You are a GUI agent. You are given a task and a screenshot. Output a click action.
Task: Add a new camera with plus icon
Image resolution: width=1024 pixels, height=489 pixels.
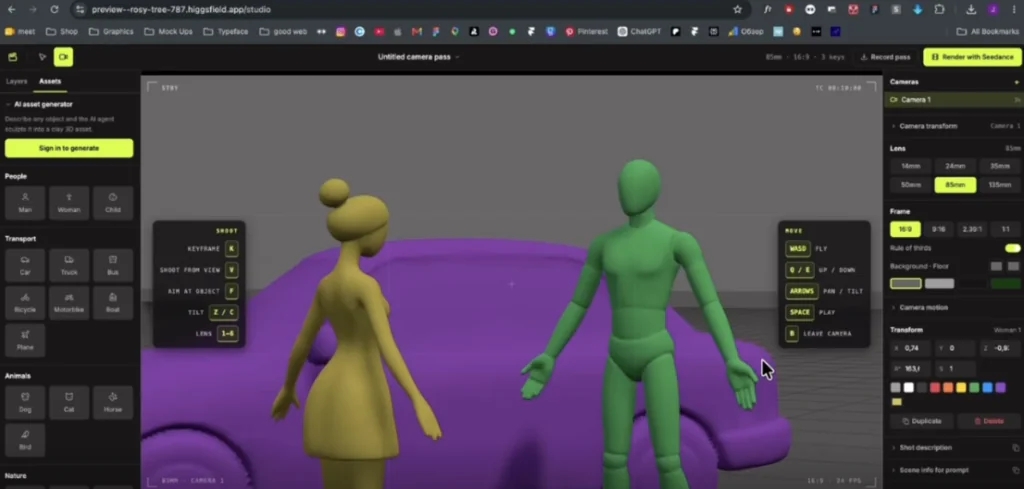tap(1016, 82)
